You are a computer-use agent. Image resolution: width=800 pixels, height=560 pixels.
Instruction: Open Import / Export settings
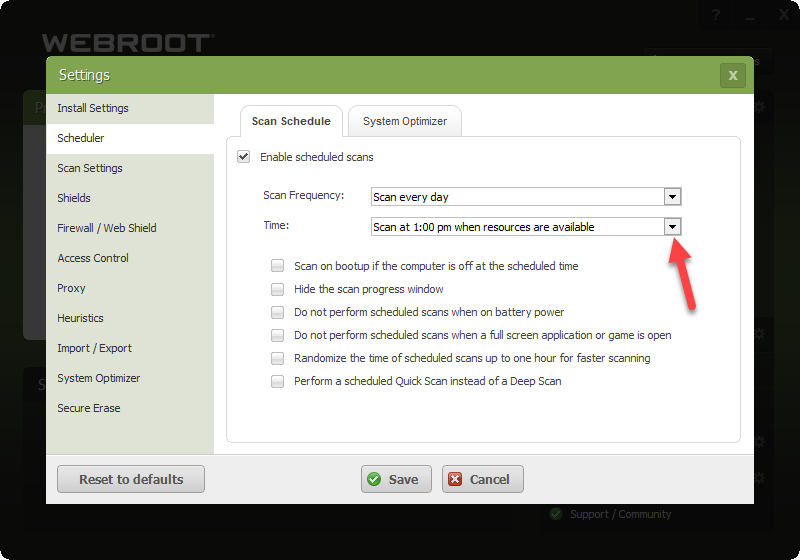coord(130,348)
